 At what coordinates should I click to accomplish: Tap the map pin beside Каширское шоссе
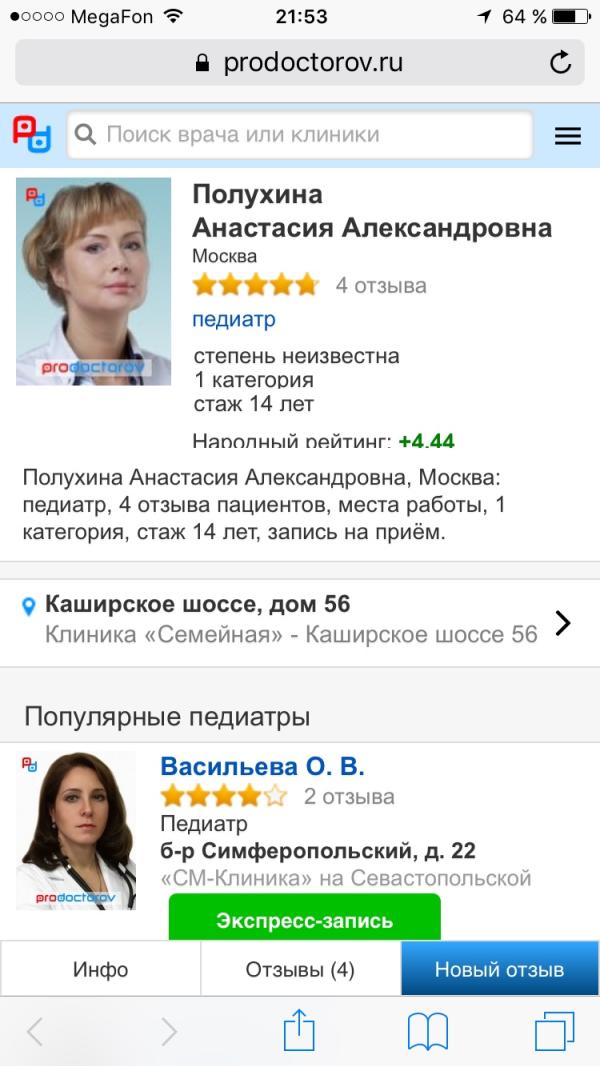29,606
